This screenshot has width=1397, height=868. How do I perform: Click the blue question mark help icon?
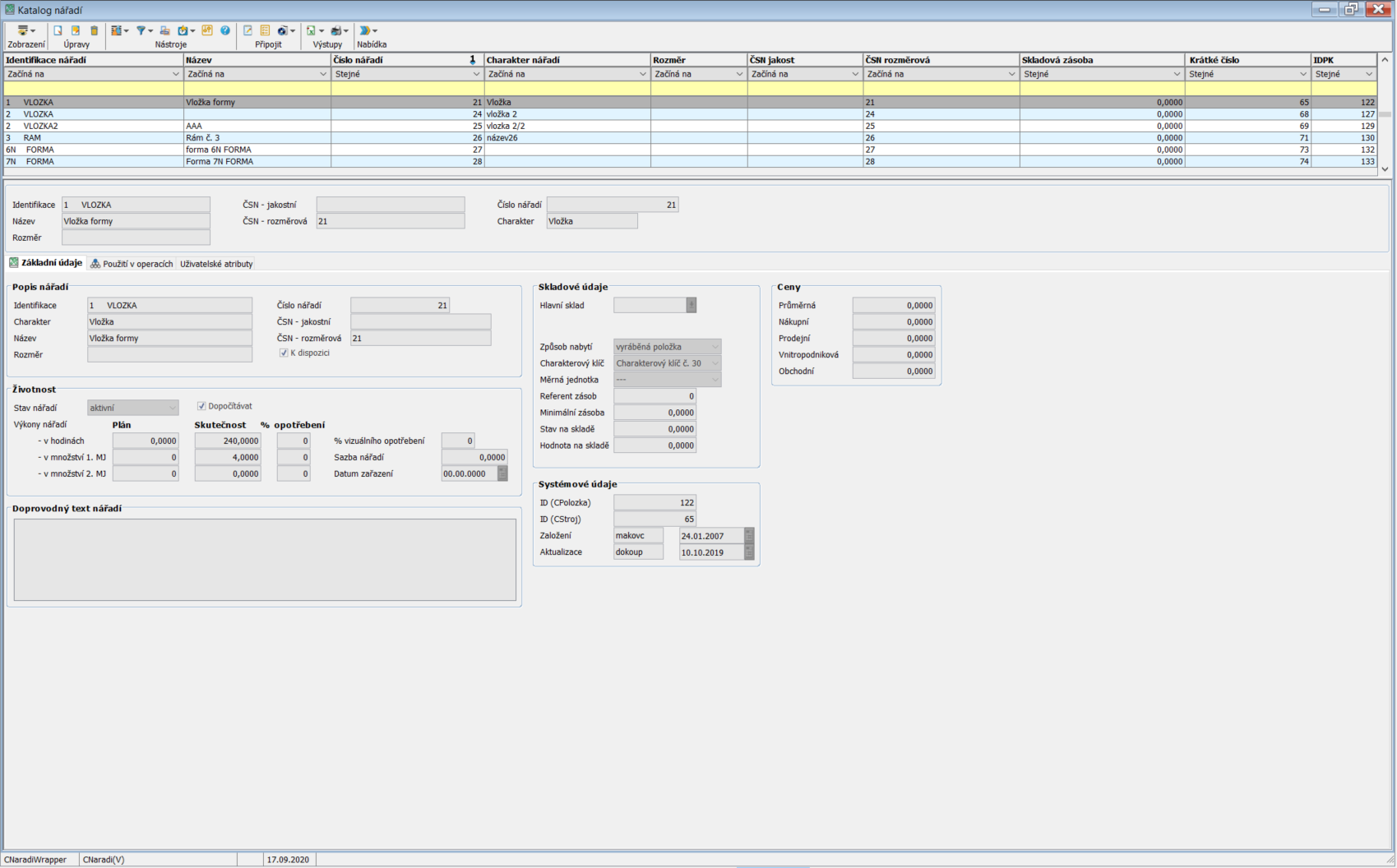click(225, 30)
